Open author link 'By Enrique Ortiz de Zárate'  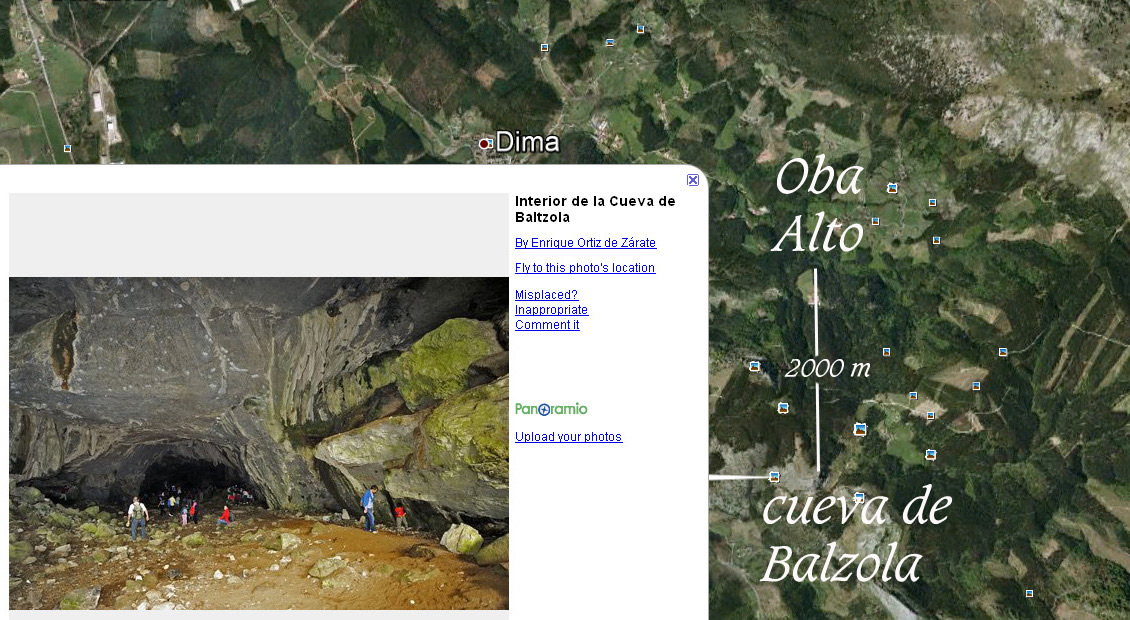point(585,243)
